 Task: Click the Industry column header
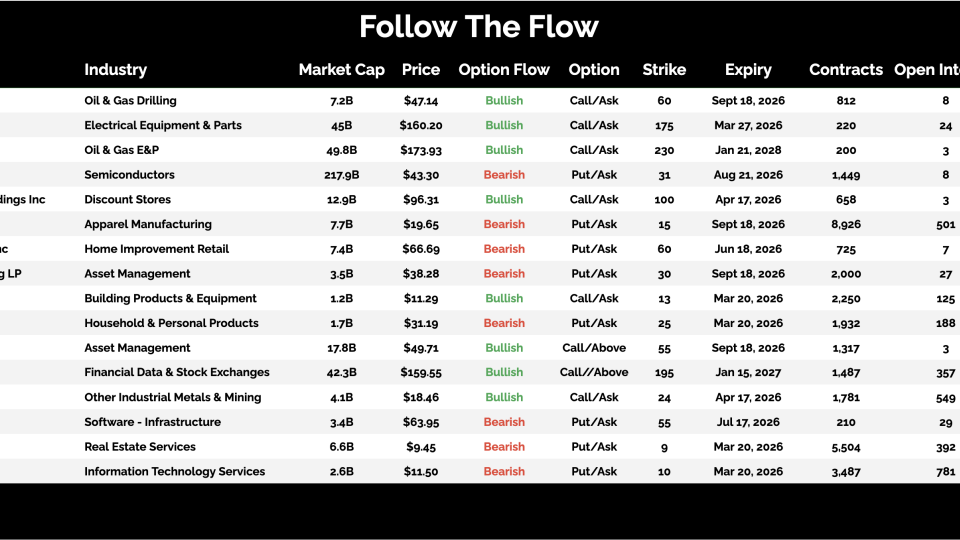click(115, 70)
